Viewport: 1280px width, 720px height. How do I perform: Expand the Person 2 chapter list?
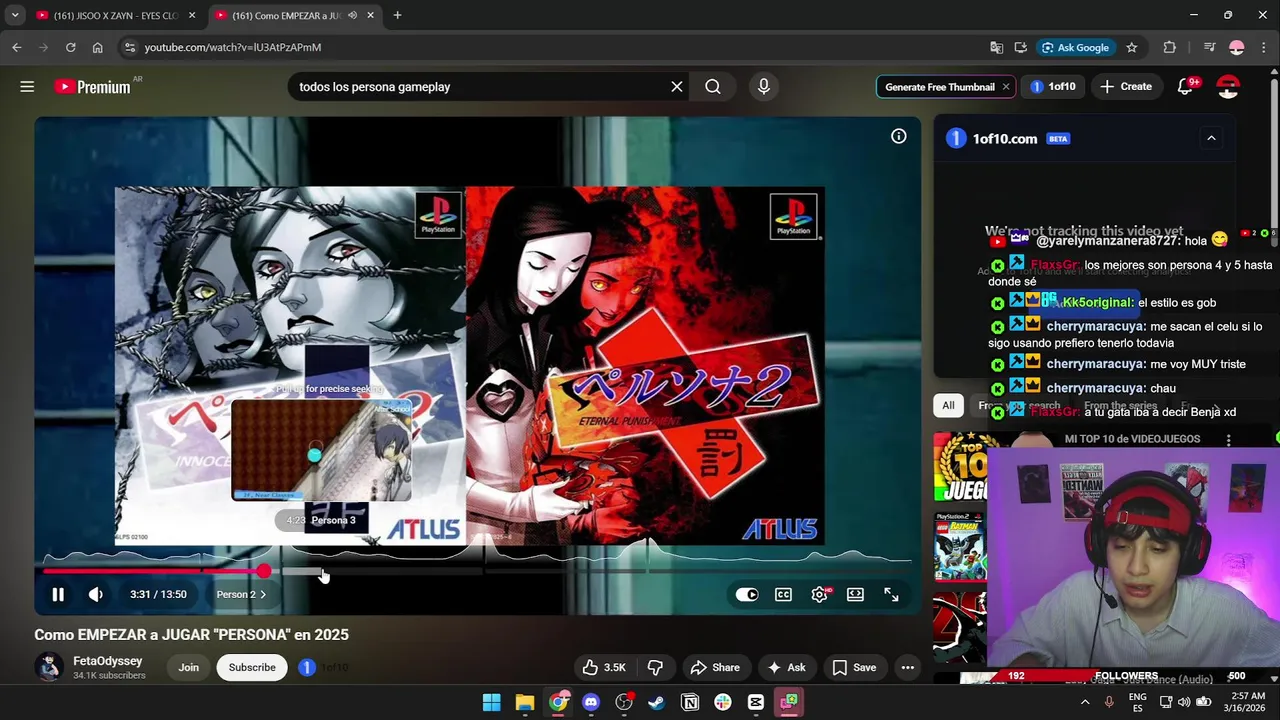(241, 594)
